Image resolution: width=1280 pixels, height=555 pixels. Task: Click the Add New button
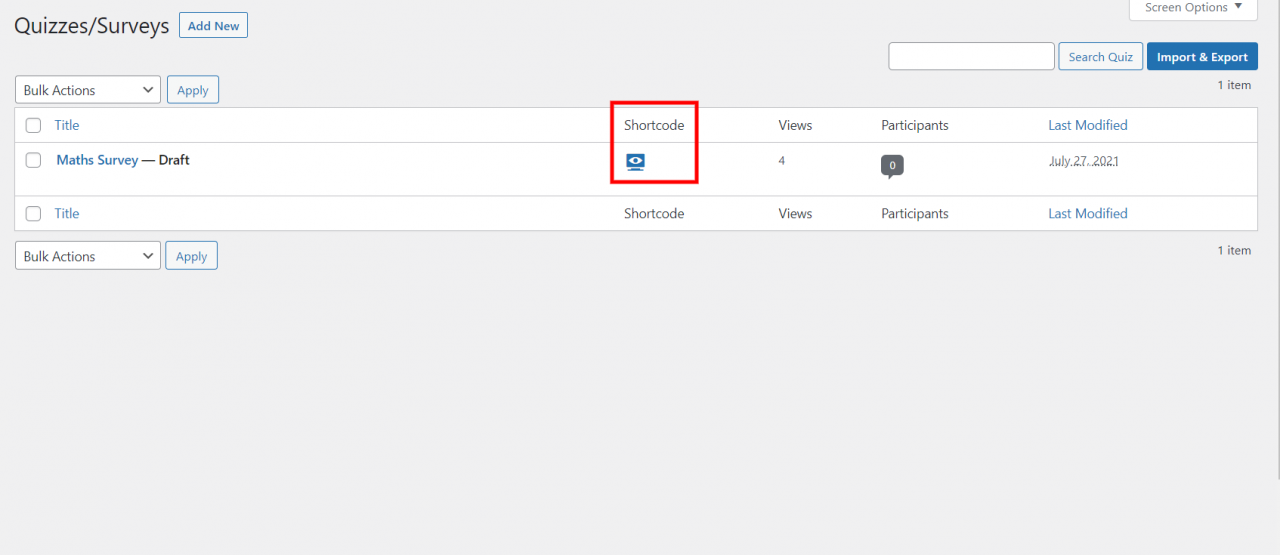coord(213,25)
